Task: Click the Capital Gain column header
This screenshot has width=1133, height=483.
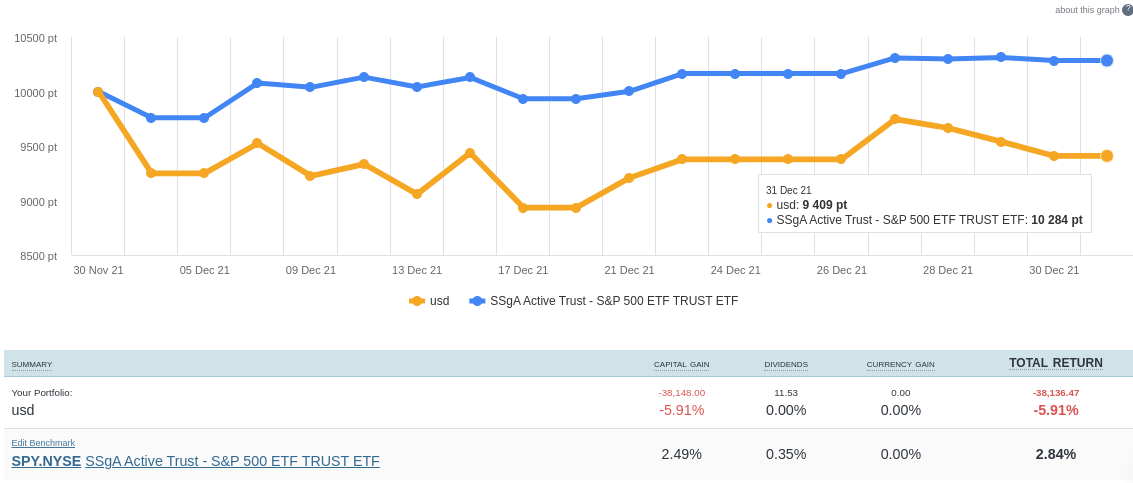Action: 681,365
